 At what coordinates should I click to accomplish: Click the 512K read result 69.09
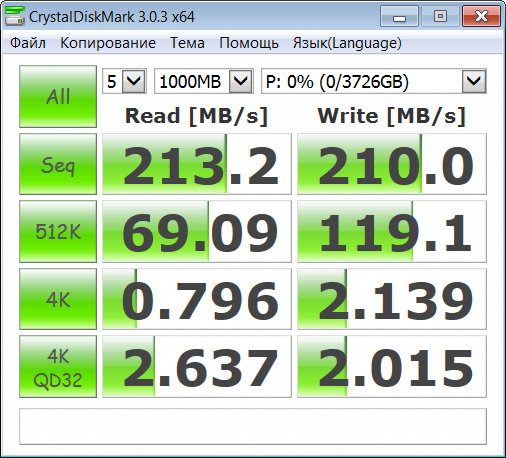pyautogui.click(x=197, y=231)
